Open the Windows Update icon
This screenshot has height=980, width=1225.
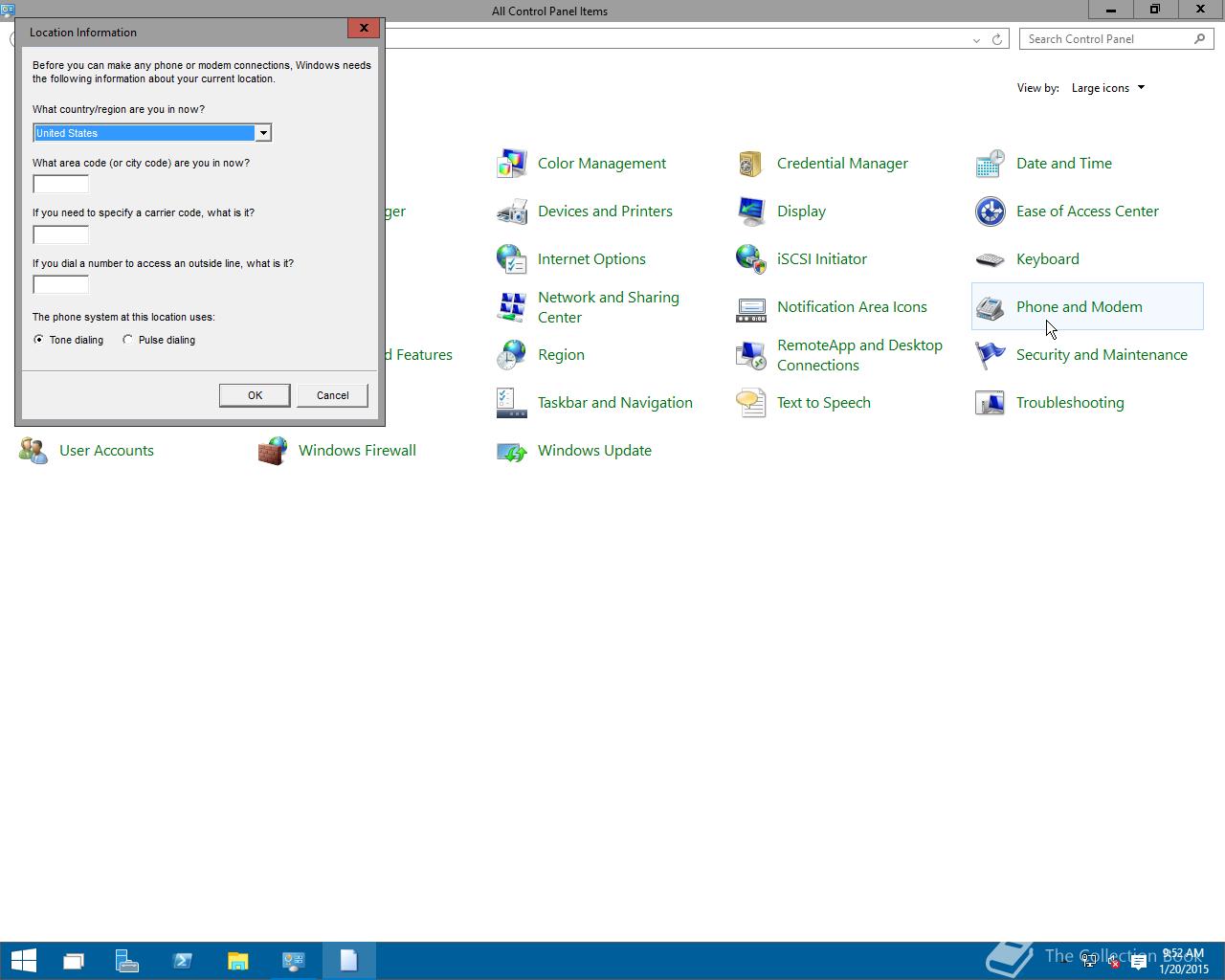[512, 451]
